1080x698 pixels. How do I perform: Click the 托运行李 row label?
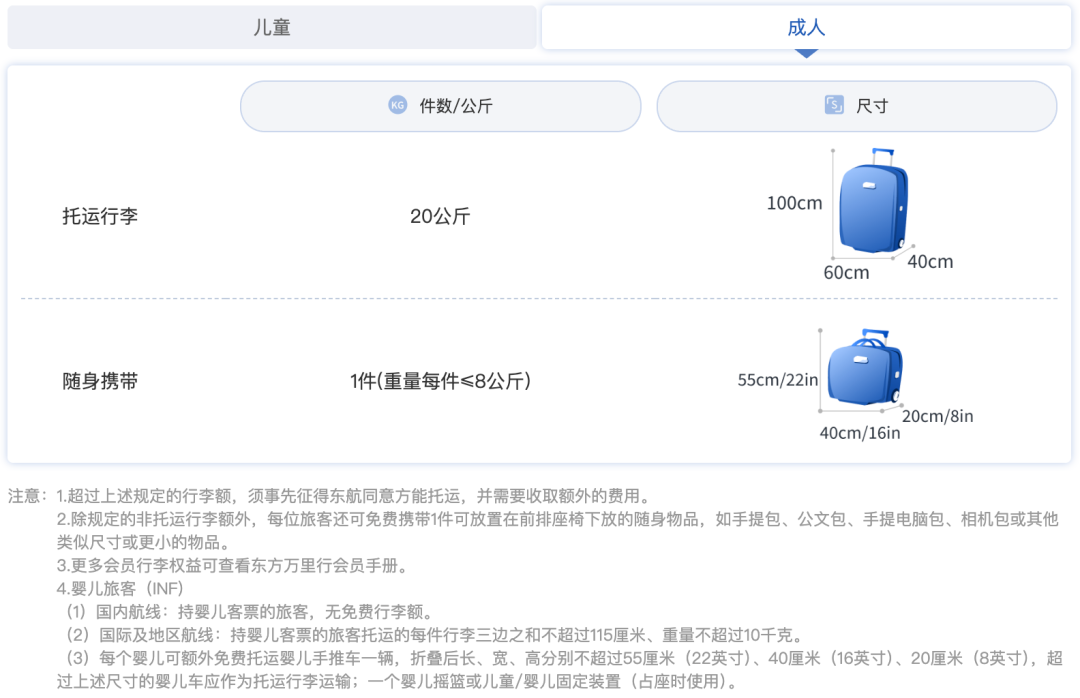[x=100, y=216]
